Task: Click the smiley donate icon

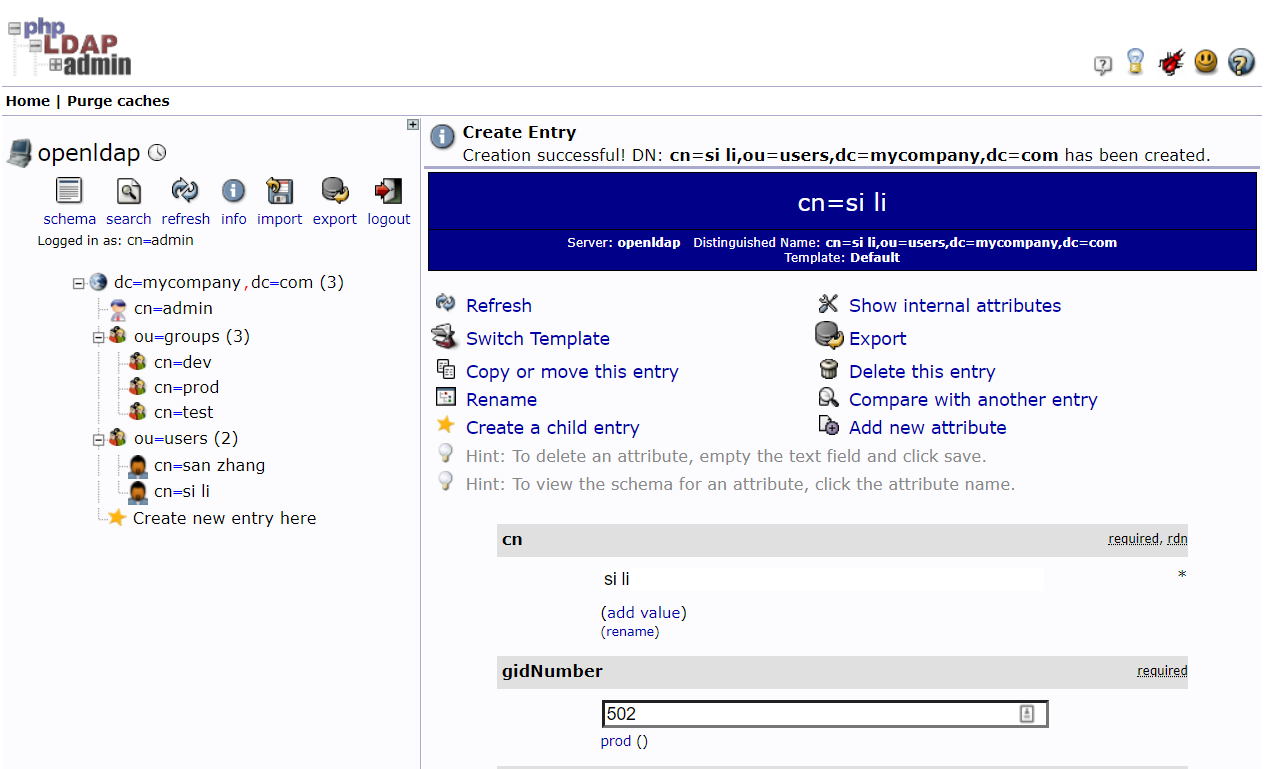Action: (1206, 62)
